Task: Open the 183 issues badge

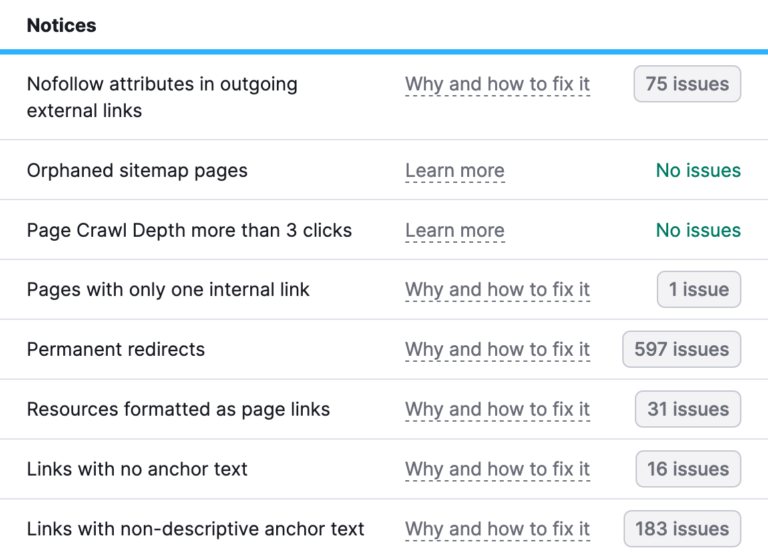Action: click(x=681, y=529)
